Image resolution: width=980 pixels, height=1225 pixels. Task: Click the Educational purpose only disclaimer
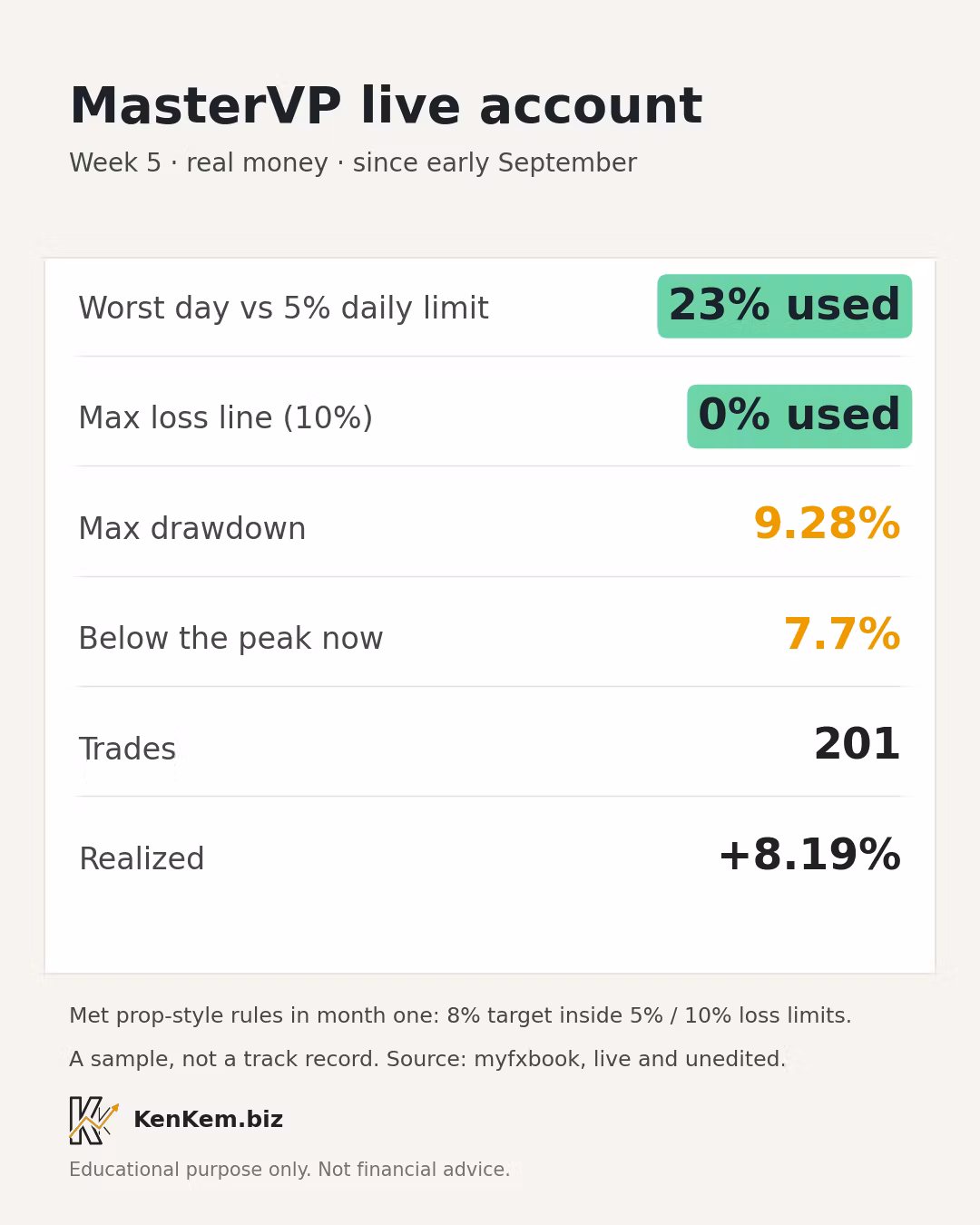click(289, 1170)
